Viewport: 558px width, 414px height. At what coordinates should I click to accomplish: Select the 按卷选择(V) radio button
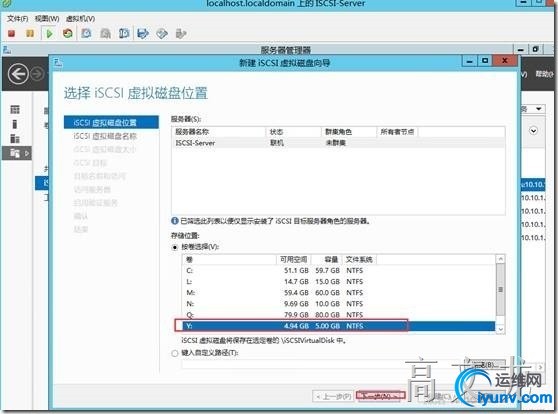point(175,247)
